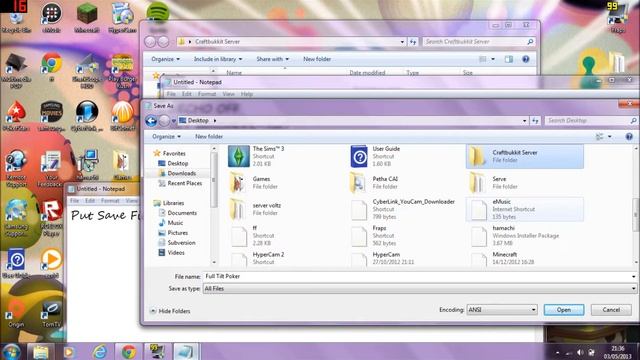640x360 pixels.
Task: Select Pictures under Libraries
Action: pos(173,233)
